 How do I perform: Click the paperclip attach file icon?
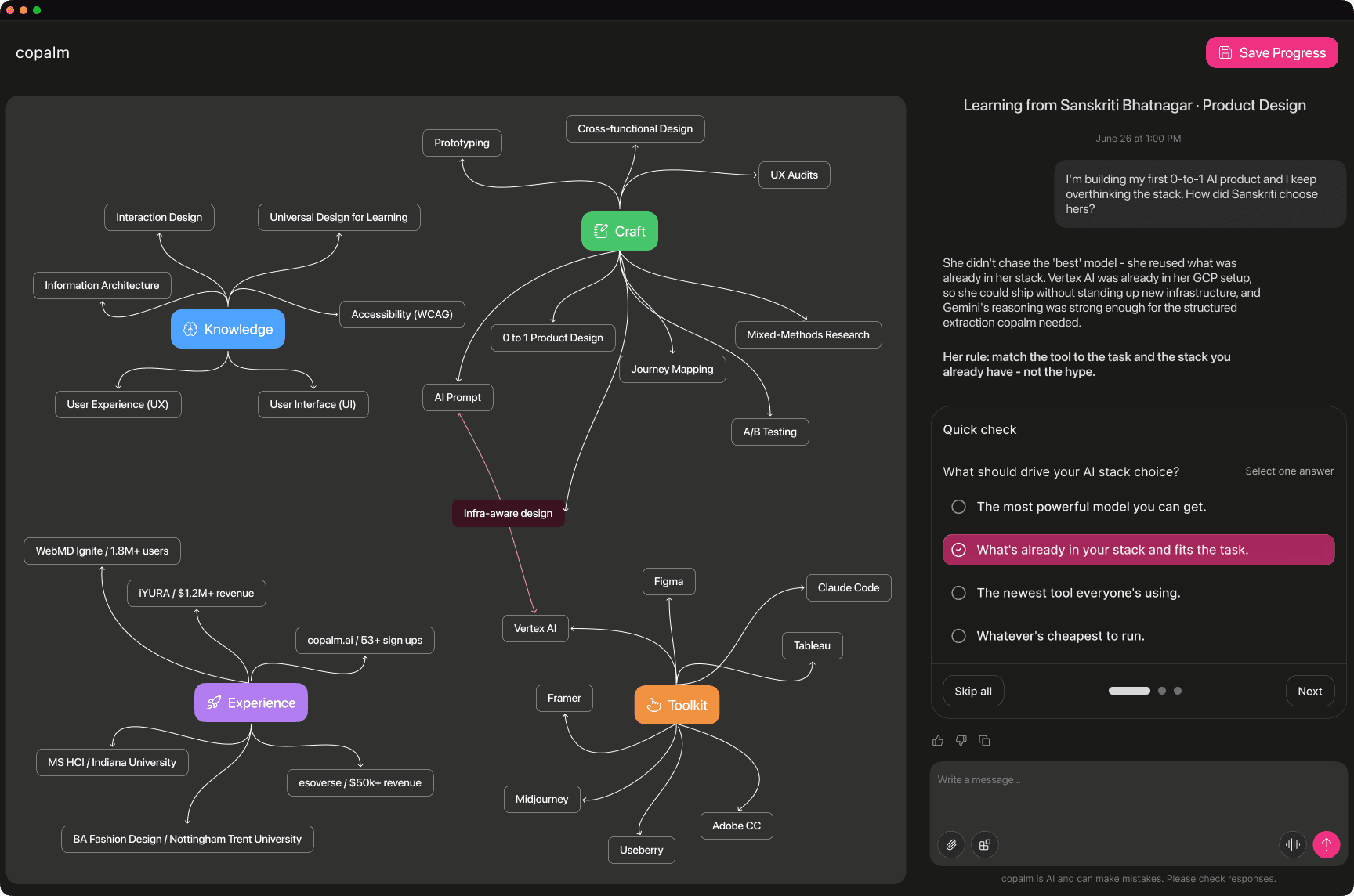951,844
